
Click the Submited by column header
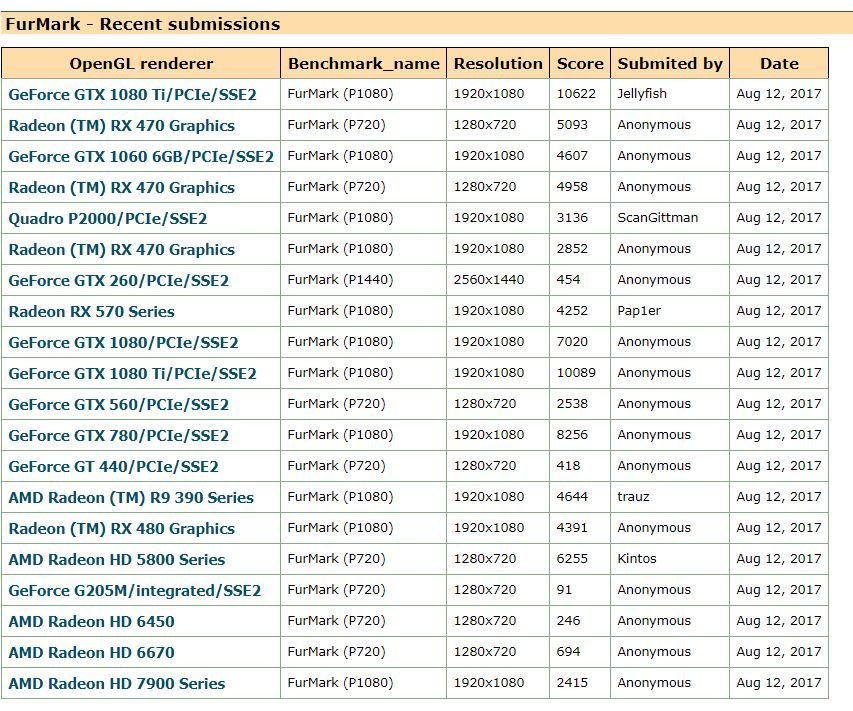pos(670,64)
